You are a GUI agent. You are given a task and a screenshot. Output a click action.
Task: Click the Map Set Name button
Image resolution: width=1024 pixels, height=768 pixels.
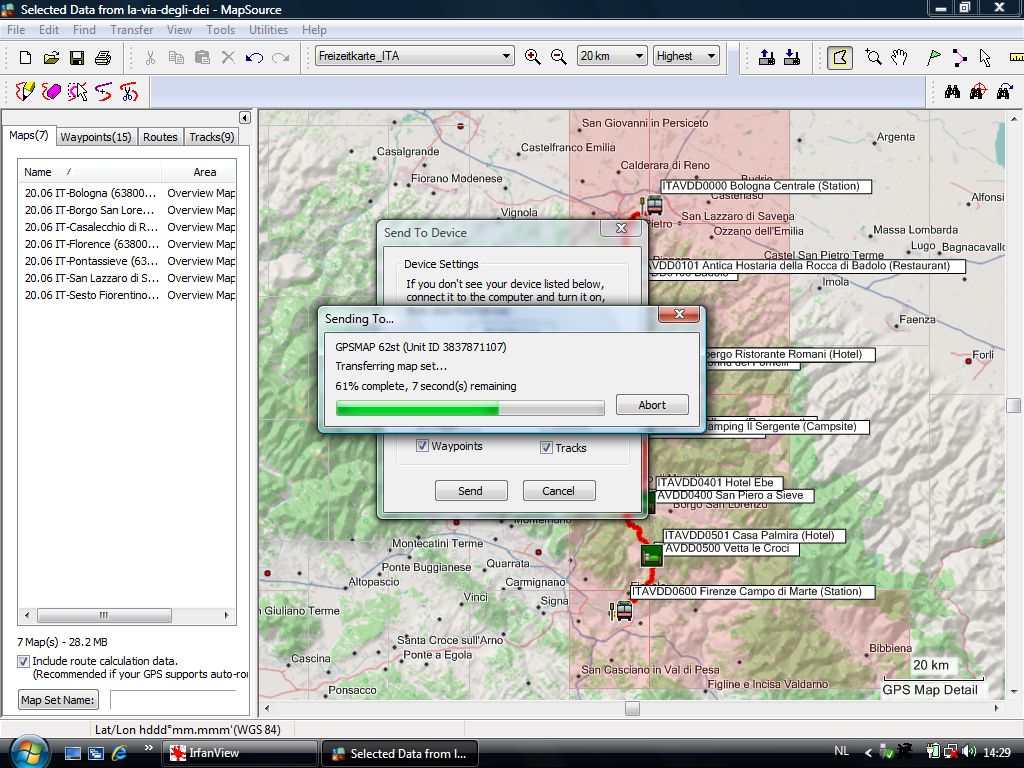point(59,700)
